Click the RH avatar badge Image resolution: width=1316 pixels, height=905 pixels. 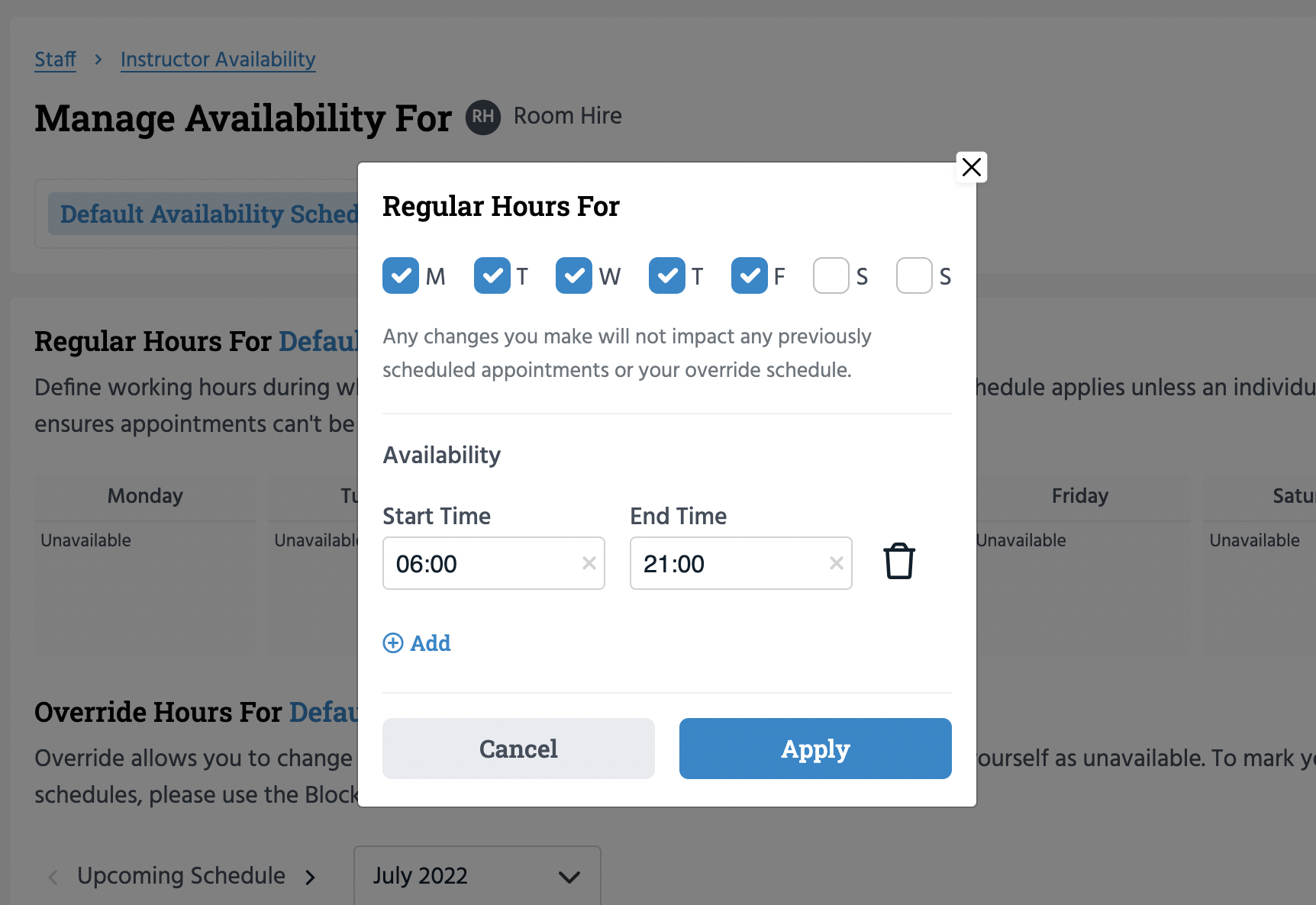click(483, 117)
